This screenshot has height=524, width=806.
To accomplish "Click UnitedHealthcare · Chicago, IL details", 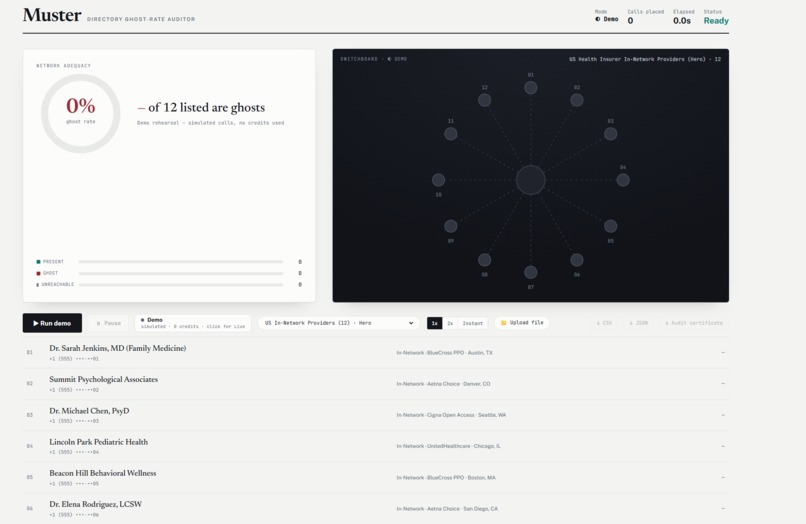I will click(448, 446).
